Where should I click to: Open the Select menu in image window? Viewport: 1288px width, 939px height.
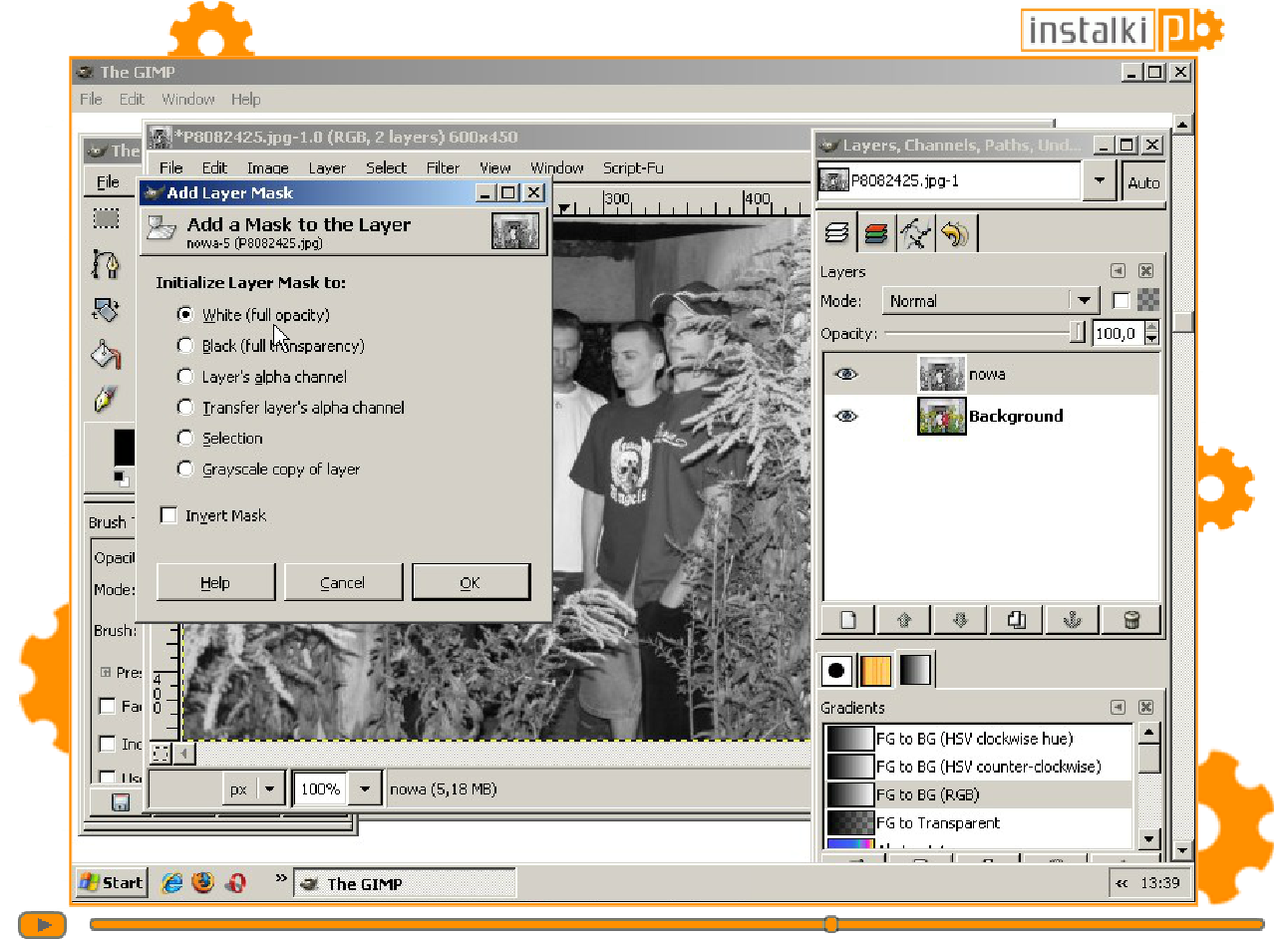(386, 167)
